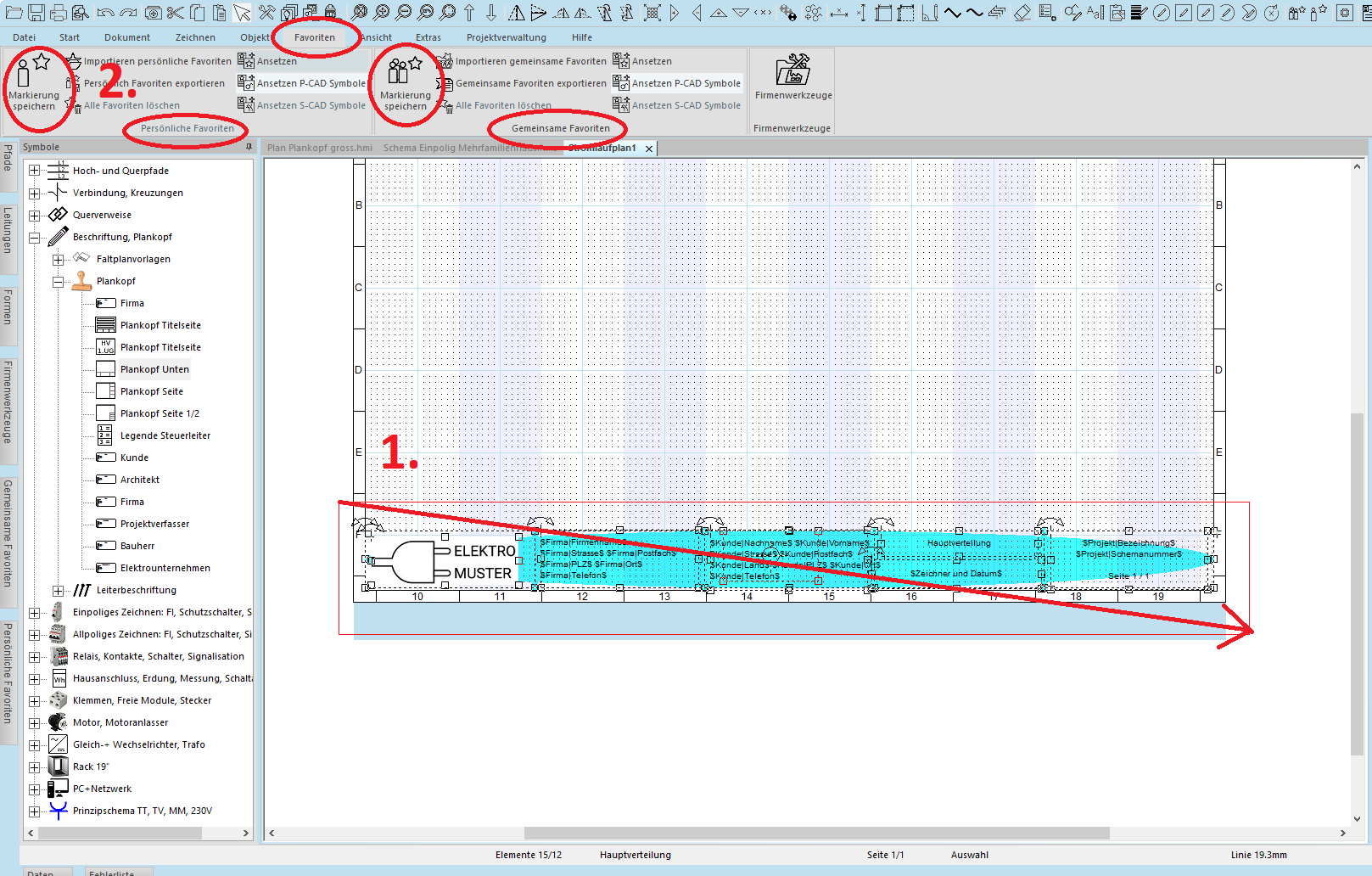Click the open folder icon in toolbar
The width and height of the screenshot is (1372, 876).
[13, 13]
